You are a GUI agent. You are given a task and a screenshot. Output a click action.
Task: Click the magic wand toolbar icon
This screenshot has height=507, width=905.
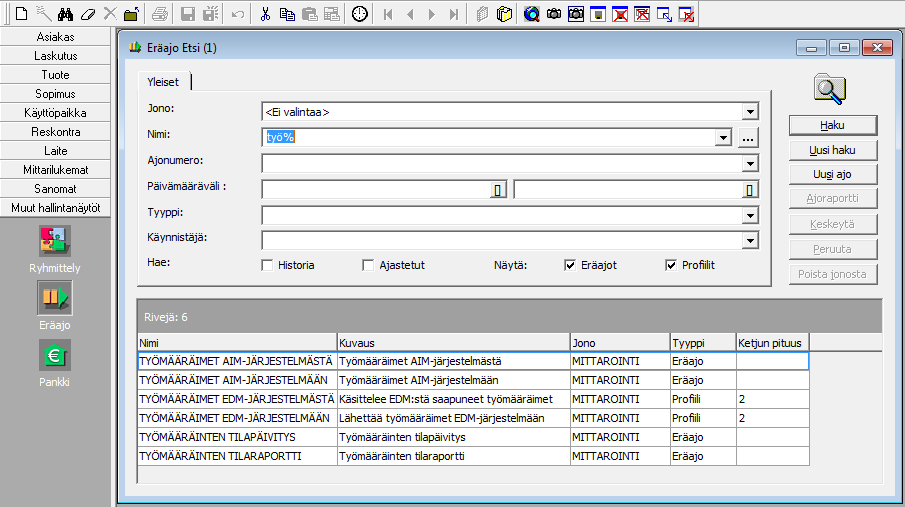point(44,14)
